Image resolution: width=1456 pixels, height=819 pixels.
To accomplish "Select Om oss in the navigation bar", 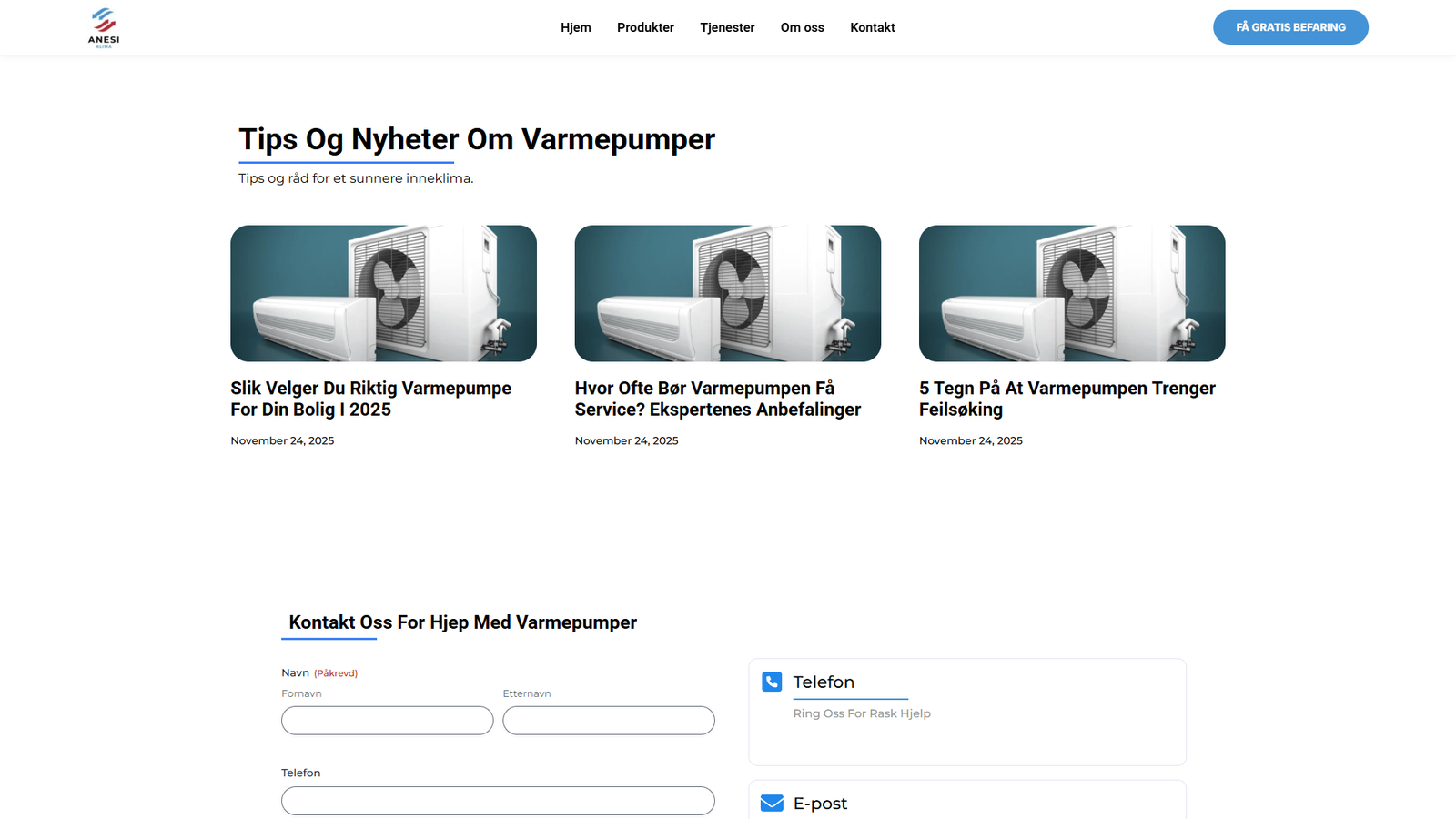I will (x=802, y=27).
